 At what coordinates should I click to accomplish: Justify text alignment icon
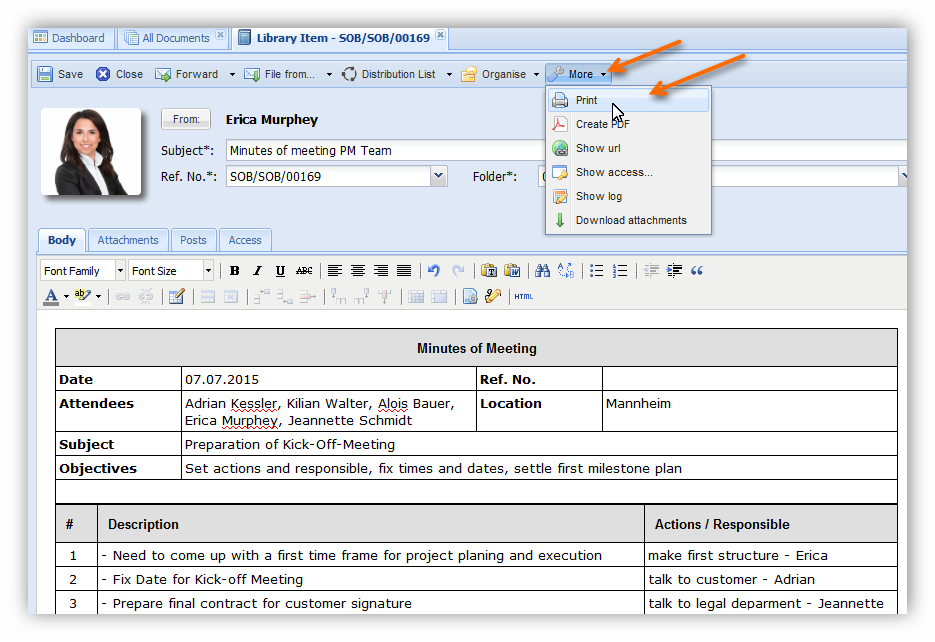[404, 271]
